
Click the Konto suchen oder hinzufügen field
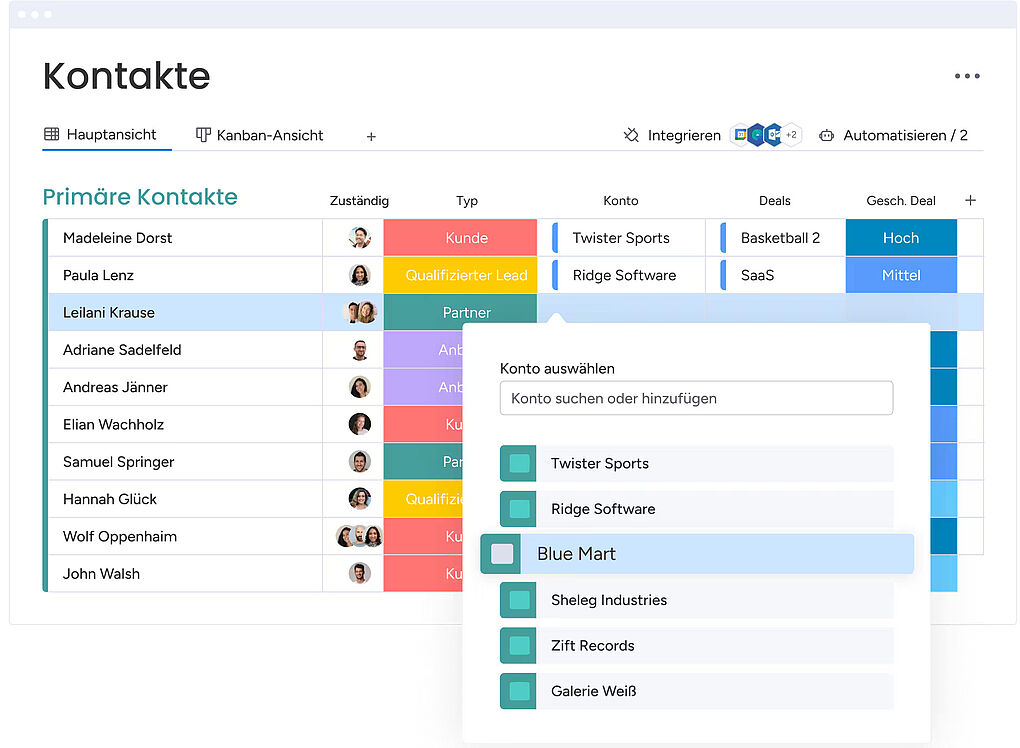(x=696, y=398)
